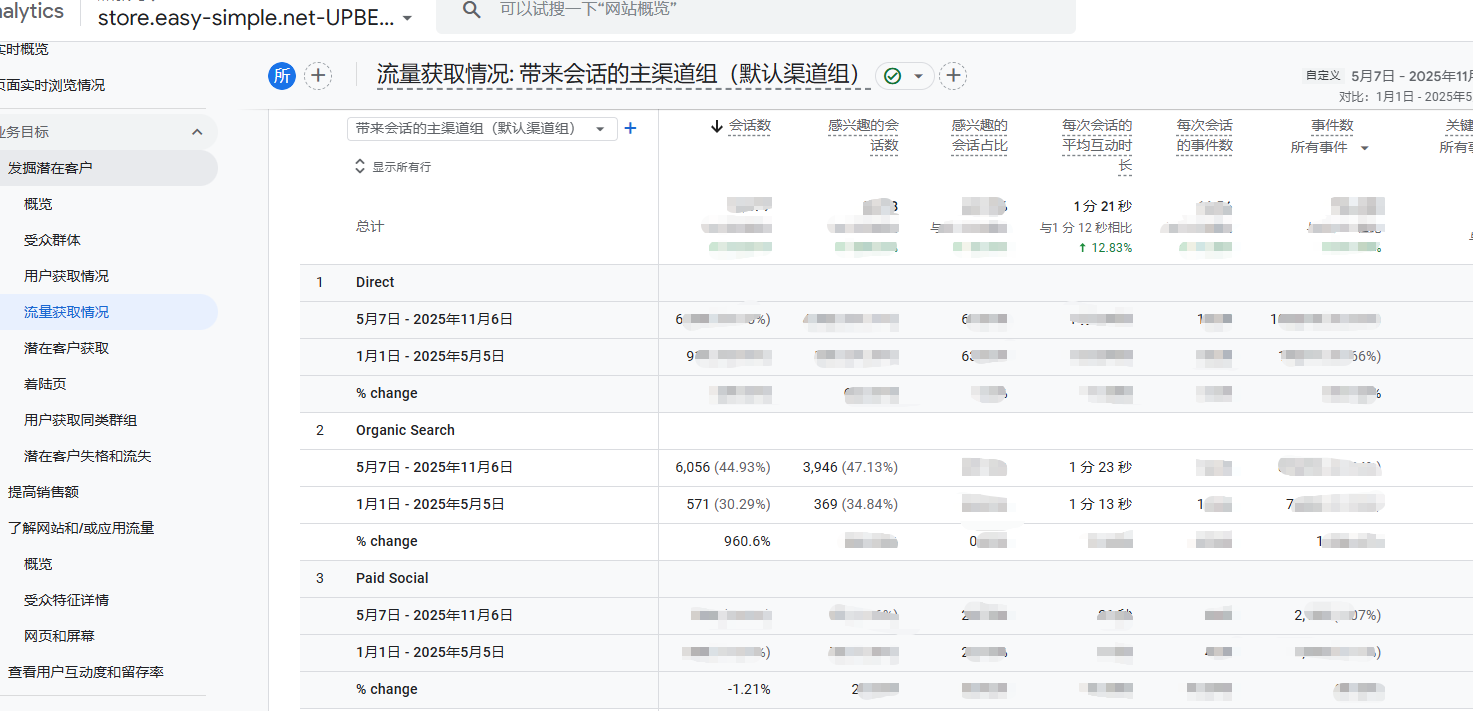Select 着陆页 in the sidebar
This screenshot has height=711, width=1473.
pyautogui.click(x=45, y=384)
